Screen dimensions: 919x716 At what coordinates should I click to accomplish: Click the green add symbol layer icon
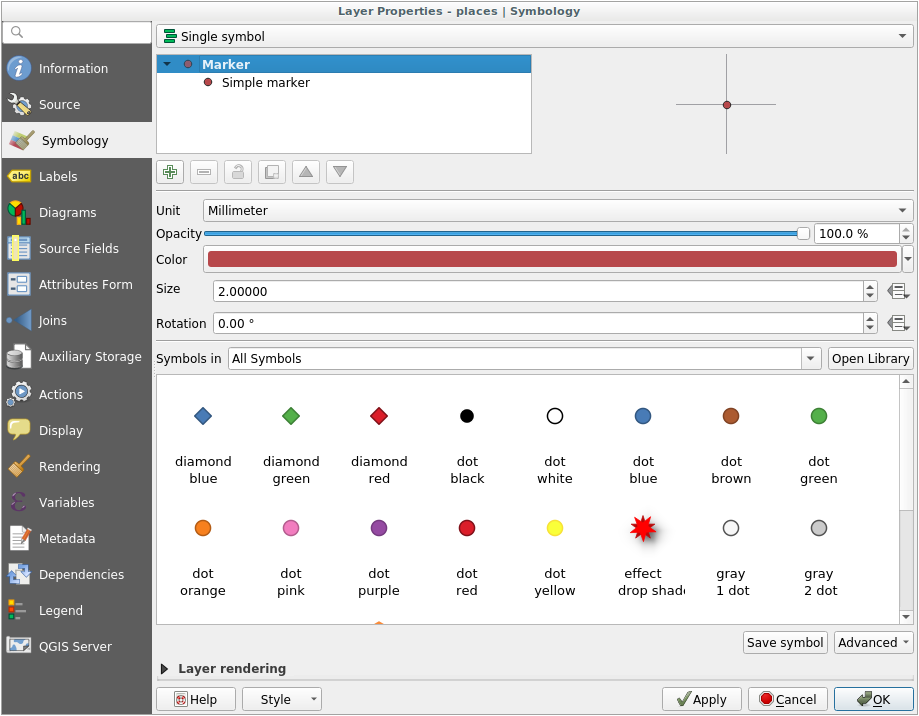171,172
